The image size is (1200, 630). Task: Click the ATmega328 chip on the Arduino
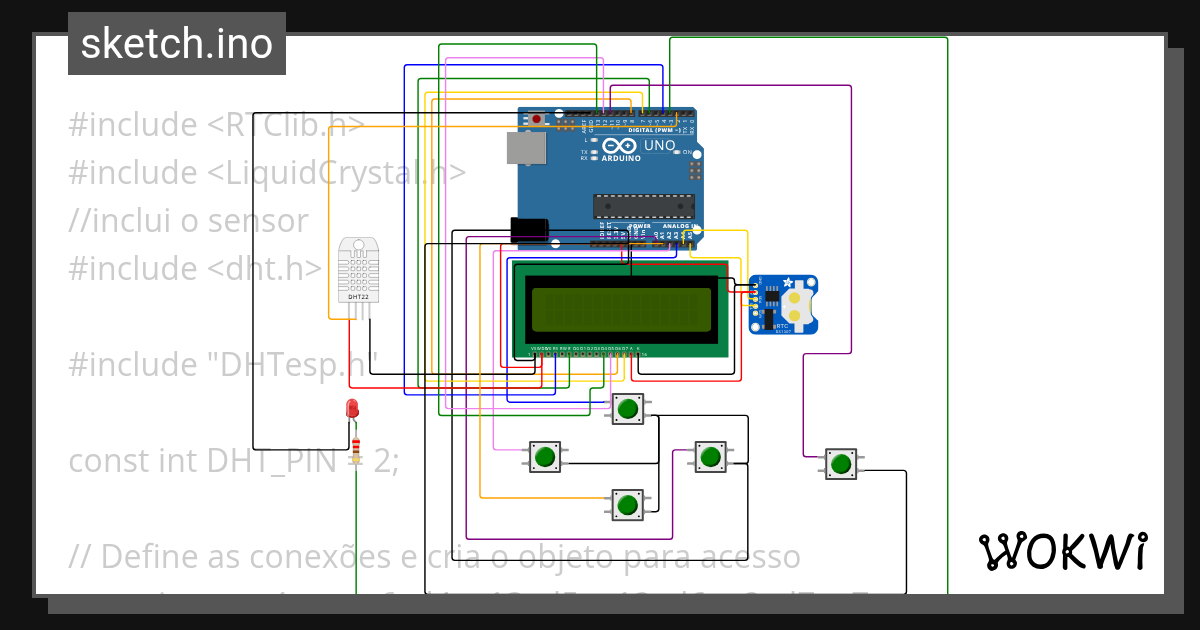click(645, 205)
